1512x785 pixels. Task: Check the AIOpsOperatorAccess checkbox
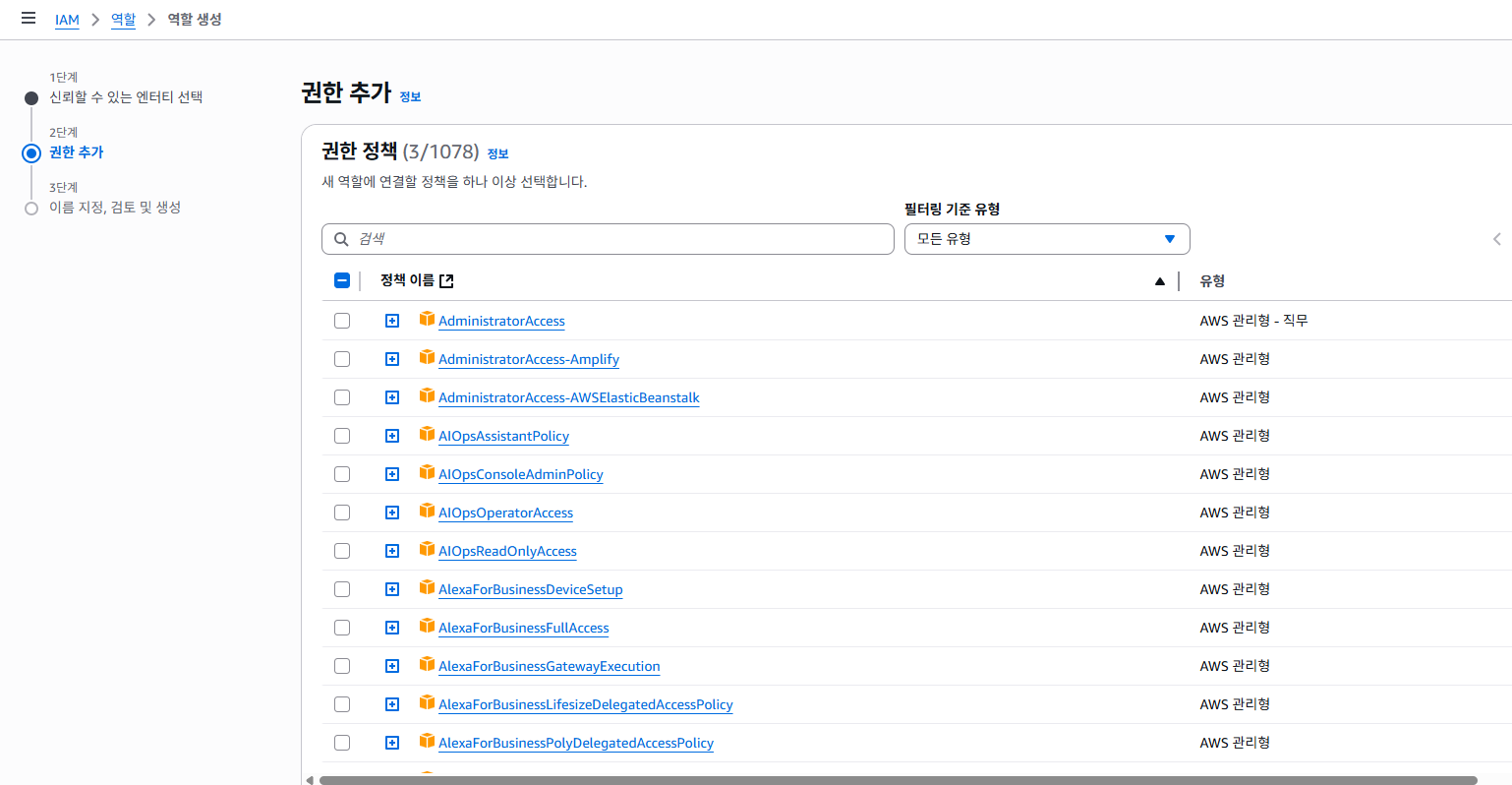tap(342, 513)
